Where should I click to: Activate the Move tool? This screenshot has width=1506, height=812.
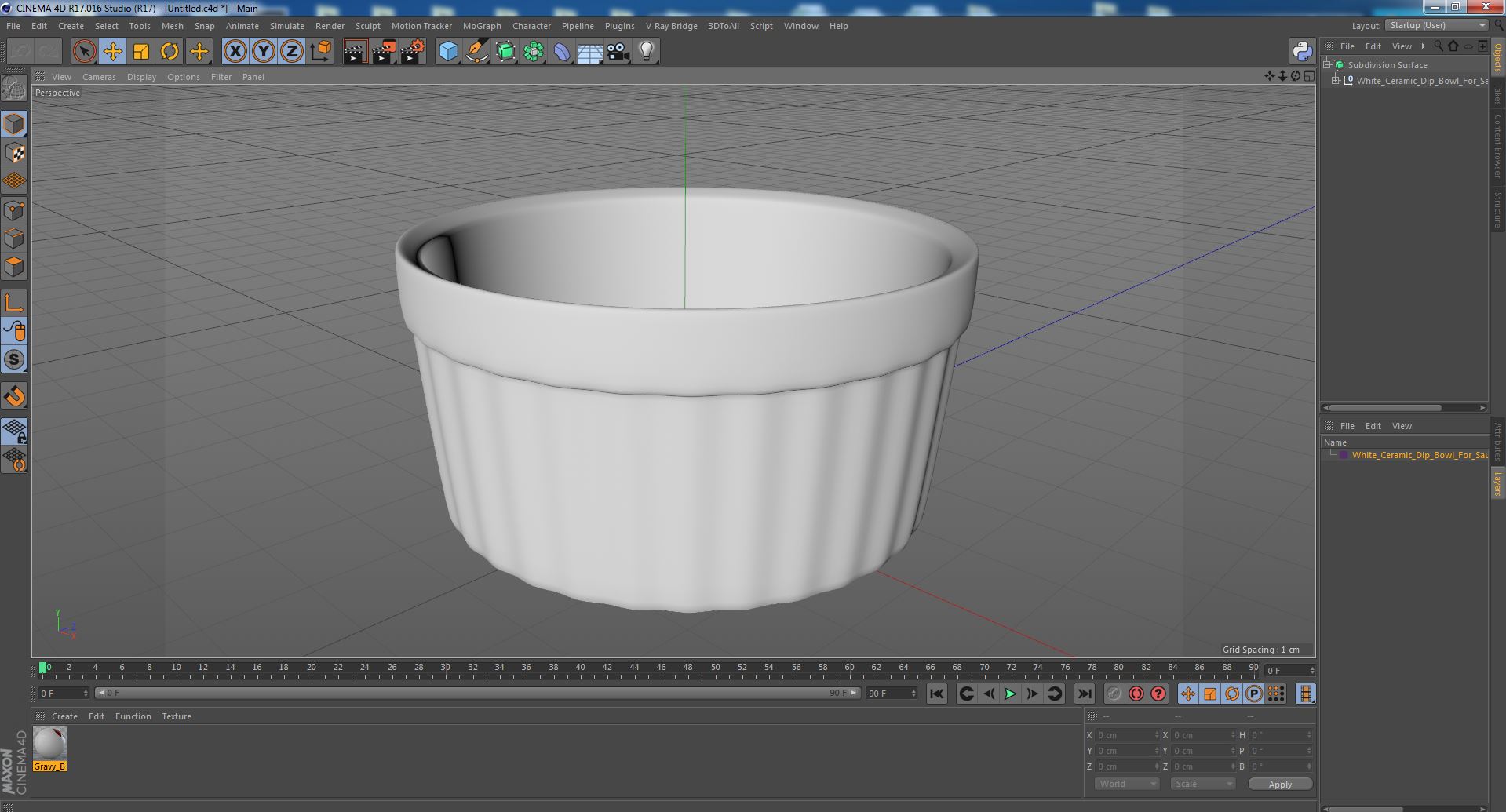pos(113,52)
